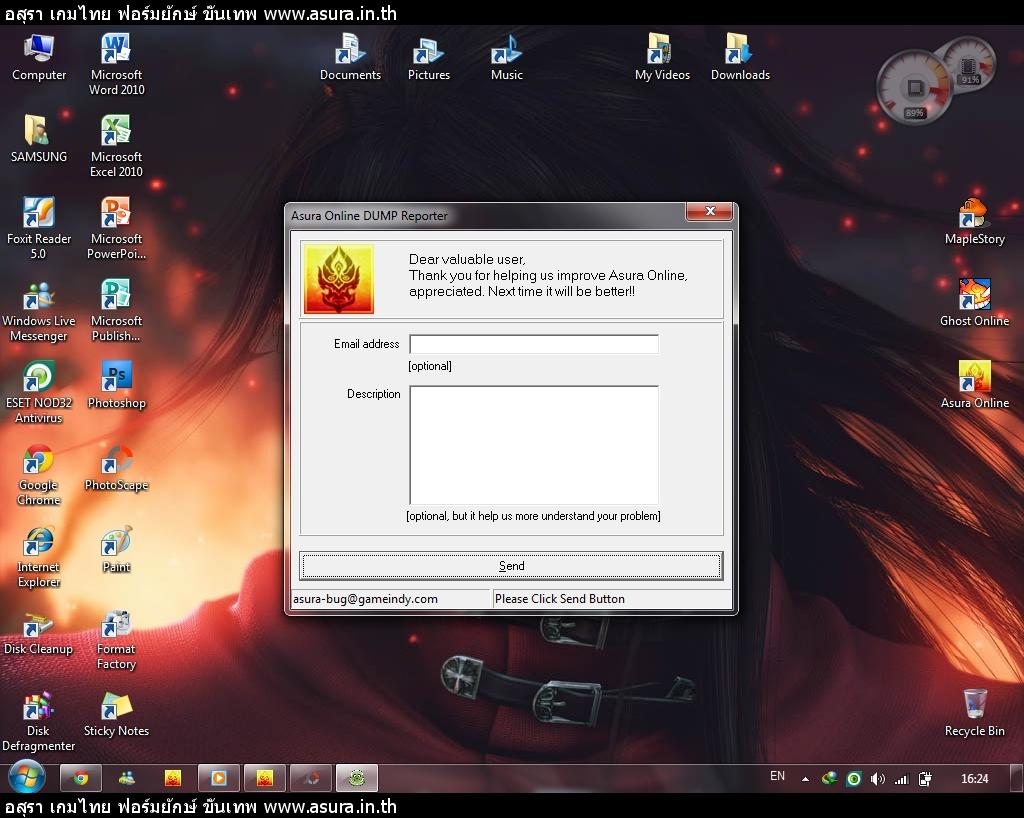Select the Internet Explorer shortcut
Viewport: 1024px width, 818px height.
39,556
